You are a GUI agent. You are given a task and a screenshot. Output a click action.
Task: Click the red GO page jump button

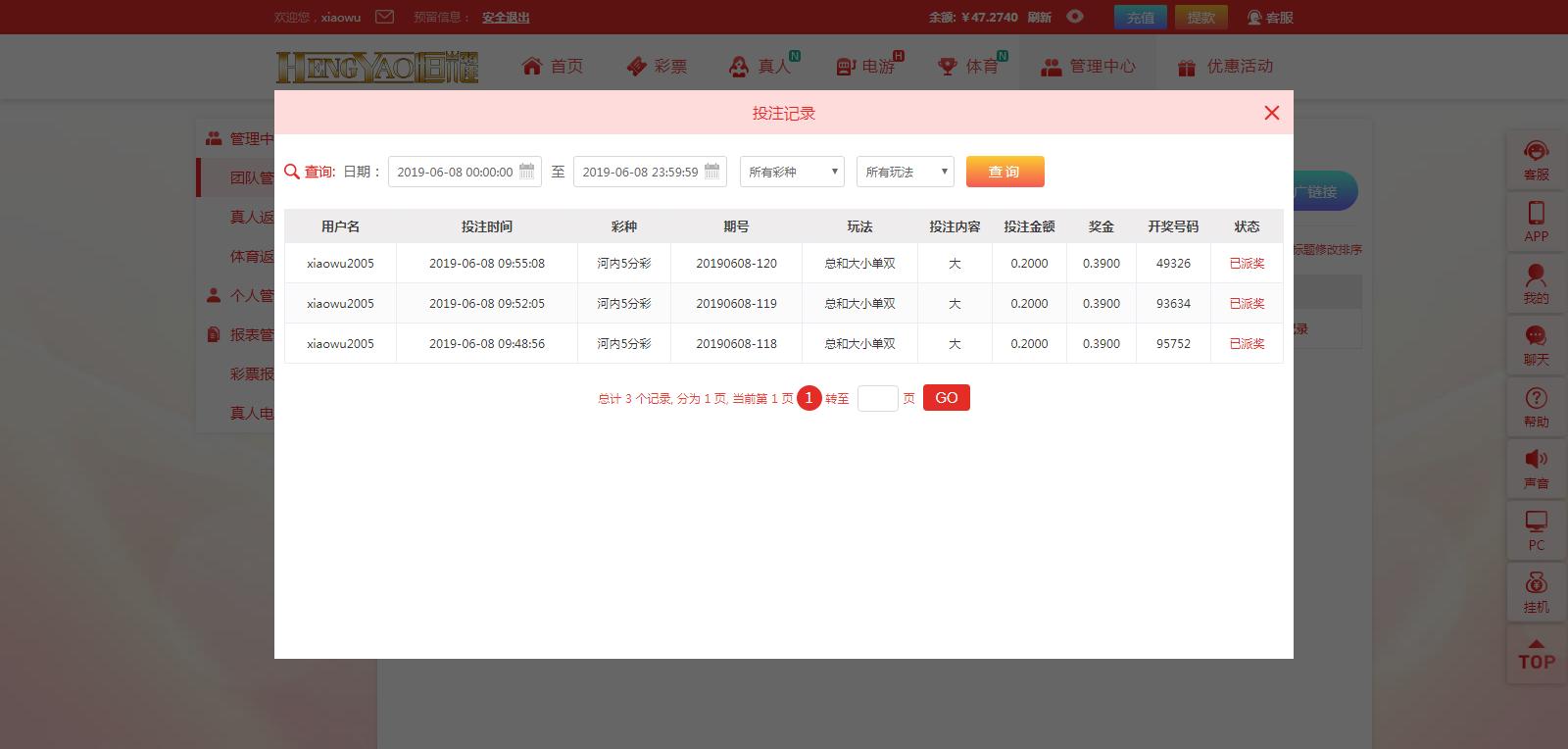coord(946,398)
